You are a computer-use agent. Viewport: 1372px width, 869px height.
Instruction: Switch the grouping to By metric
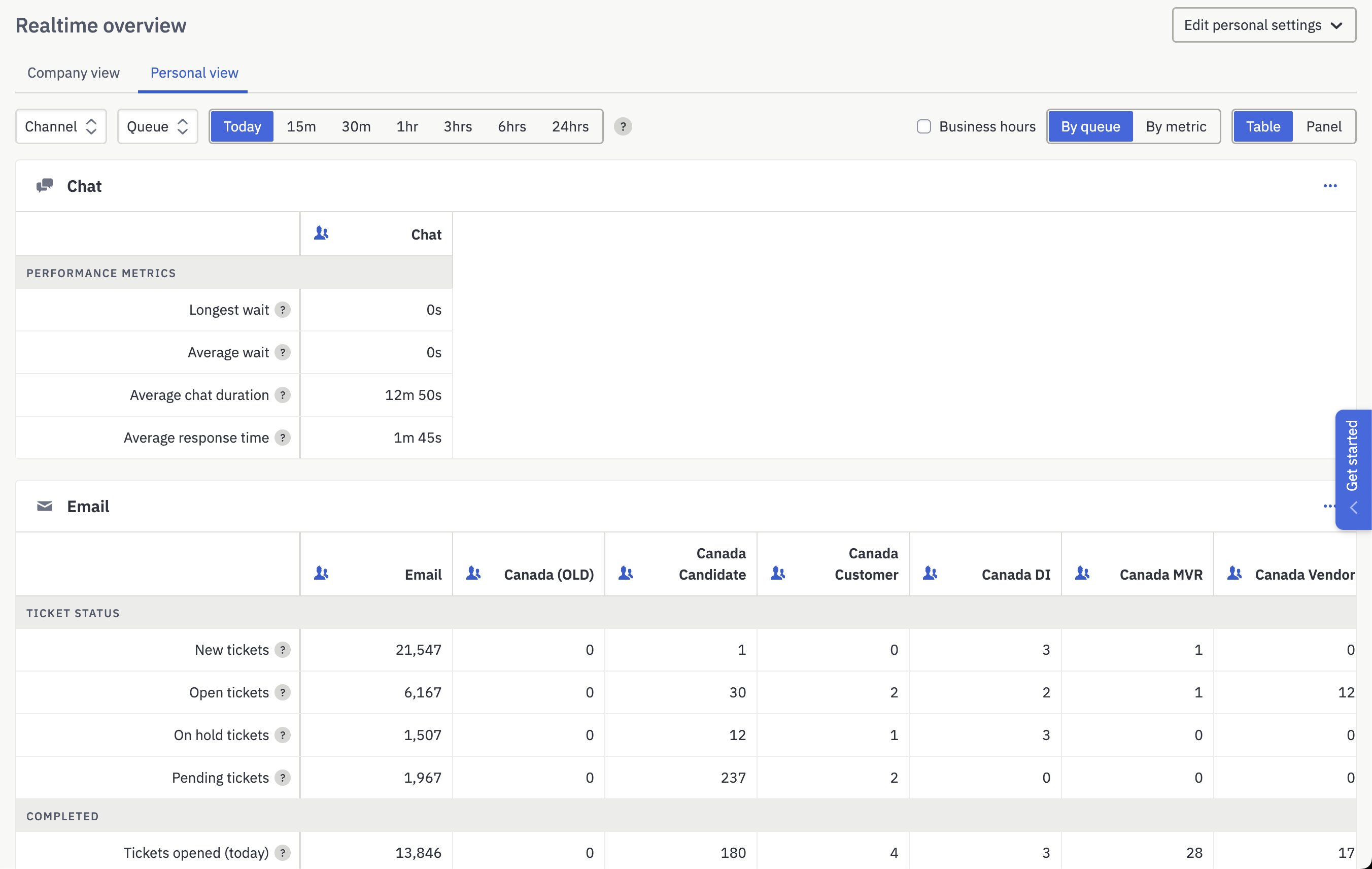(1176, 126)
